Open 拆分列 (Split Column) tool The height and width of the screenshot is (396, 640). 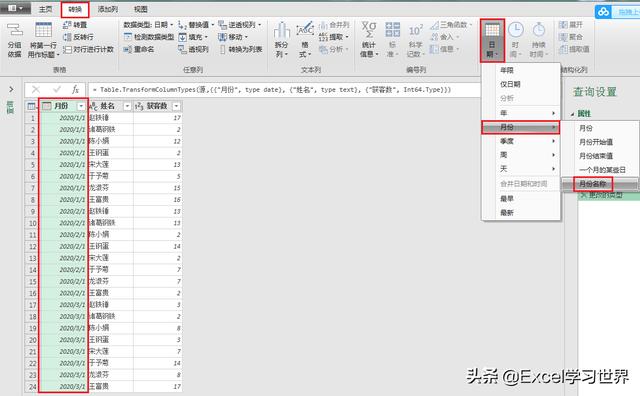click(x=281, y=40)
